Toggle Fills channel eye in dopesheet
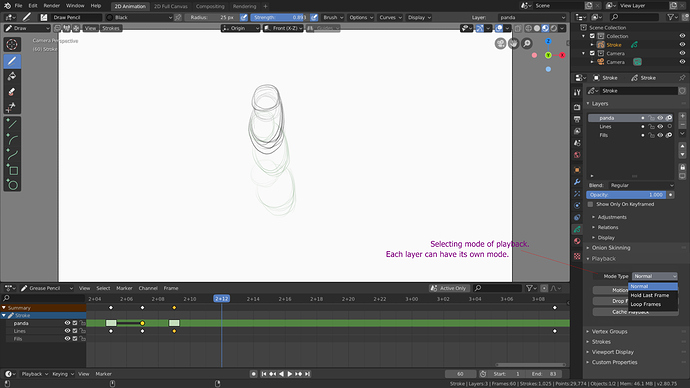Image resolution: width=690 pixels, height=388 pixels. coord(67,339)
